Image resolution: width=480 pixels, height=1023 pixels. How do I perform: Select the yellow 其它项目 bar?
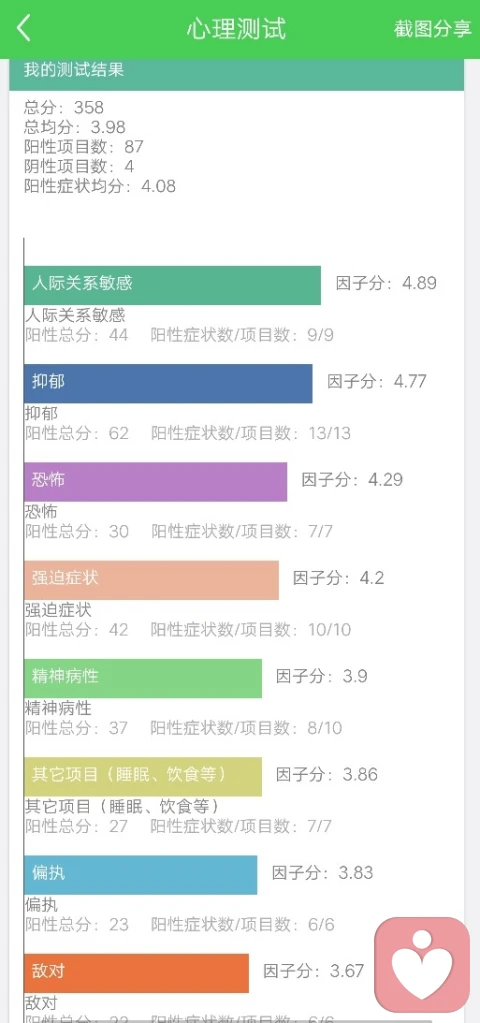[x=143, y=776]
